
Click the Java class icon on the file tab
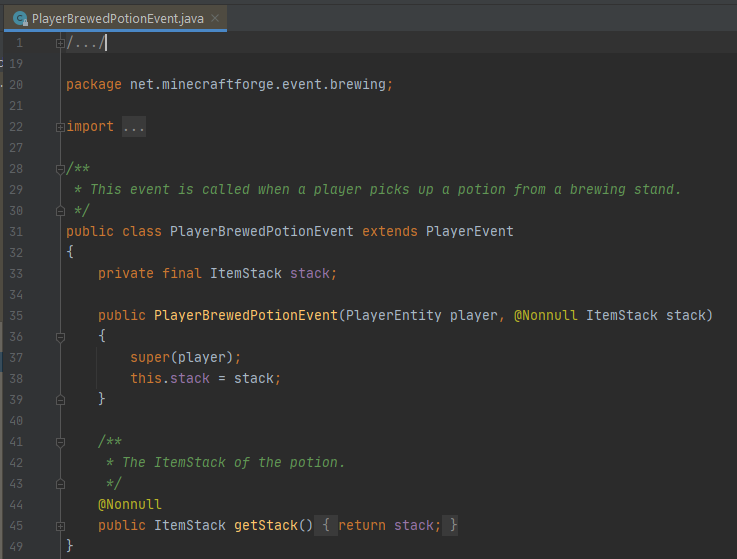[19, 17]
